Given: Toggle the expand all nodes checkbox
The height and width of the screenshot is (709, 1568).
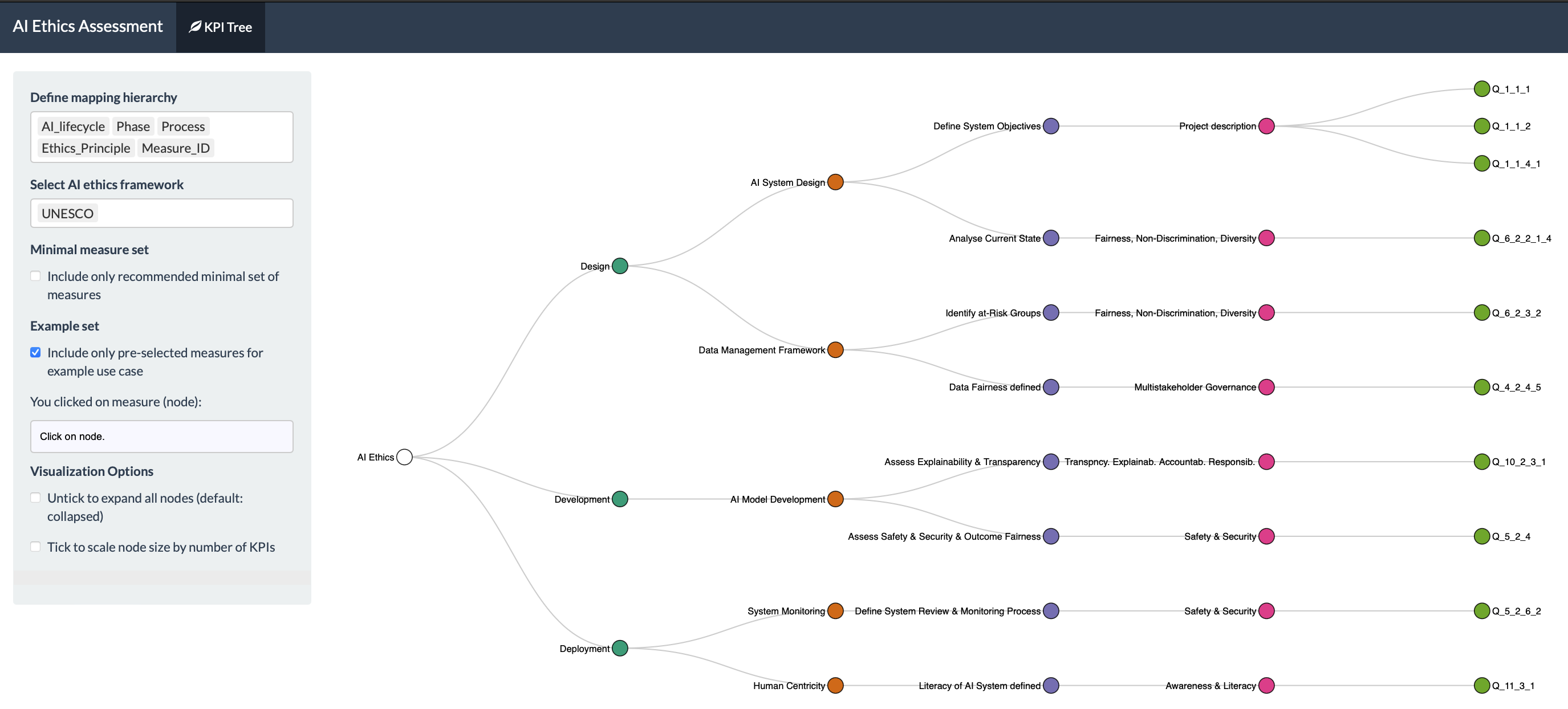Looking at the screenshot, I should (x=36, y=498).
